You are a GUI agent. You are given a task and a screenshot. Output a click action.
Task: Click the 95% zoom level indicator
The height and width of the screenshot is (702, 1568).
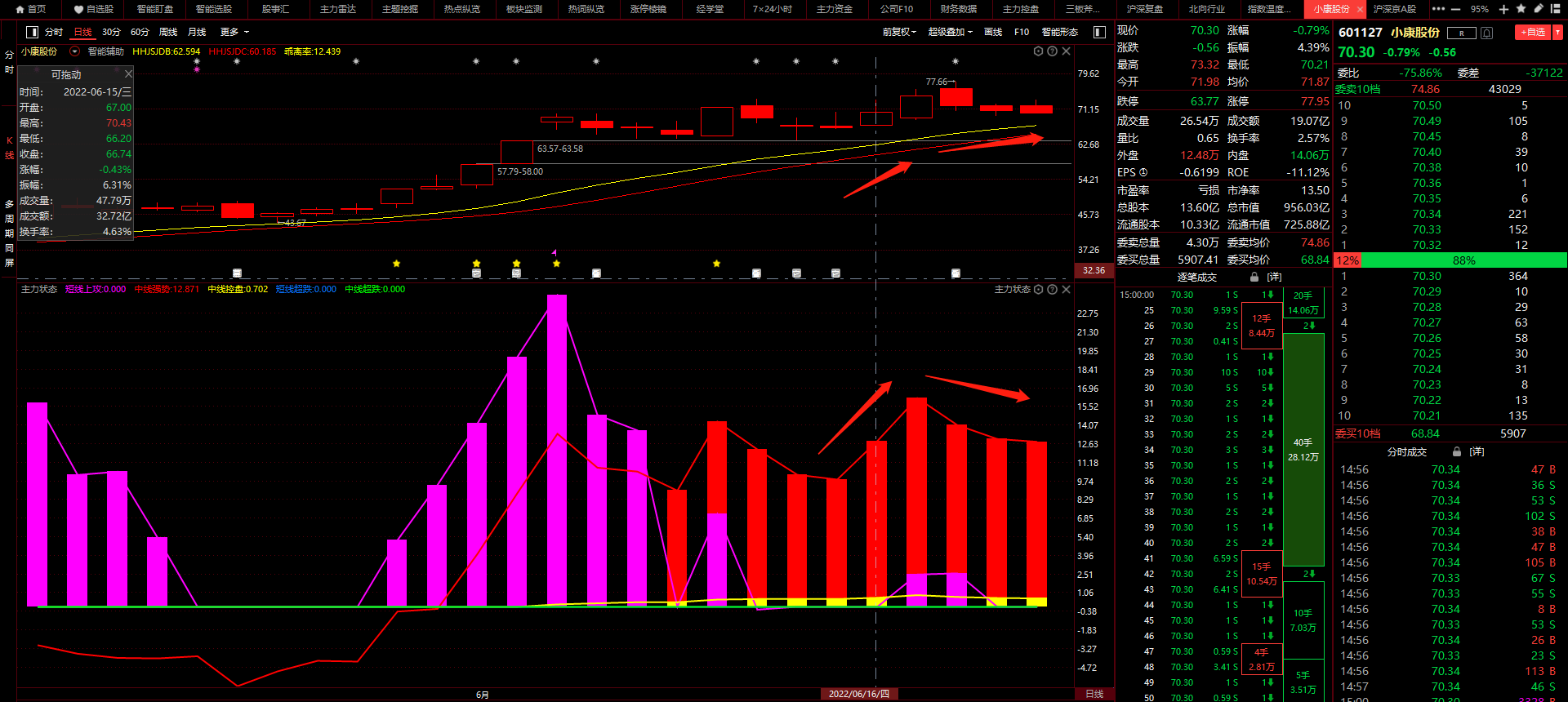[1480, 9]
